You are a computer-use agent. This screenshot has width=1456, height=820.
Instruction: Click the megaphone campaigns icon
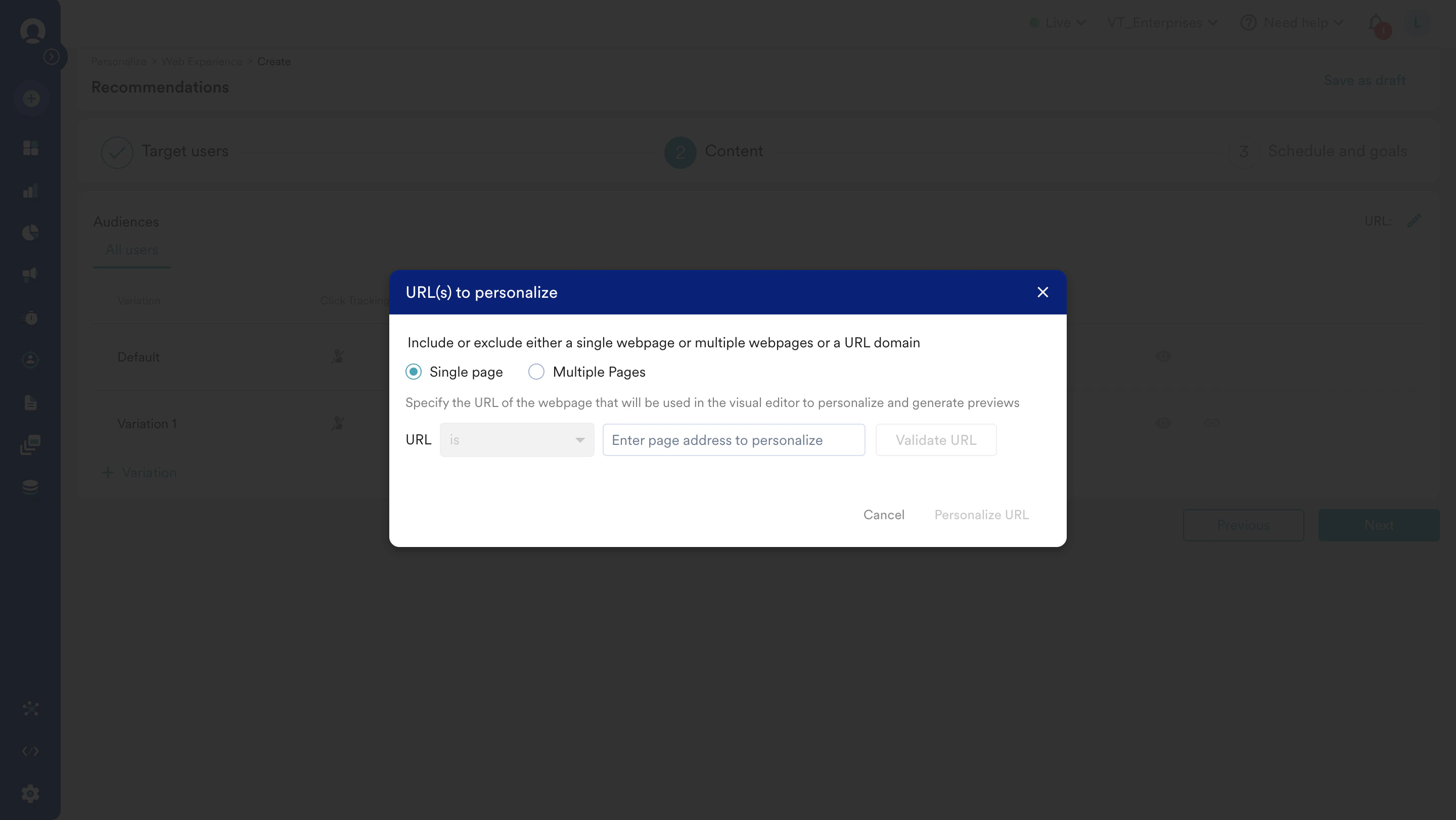30,275
